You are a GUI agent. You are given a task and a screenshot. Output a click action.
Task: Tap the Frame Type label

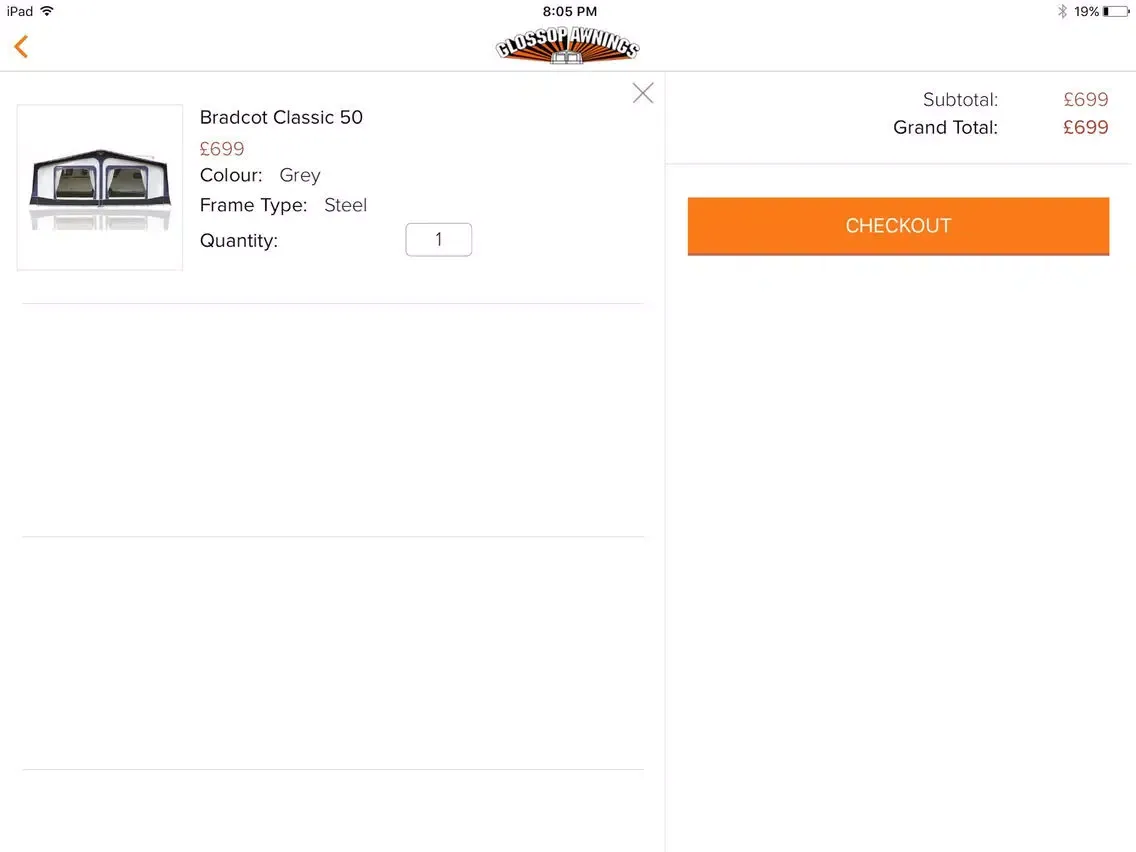[254, 205]
